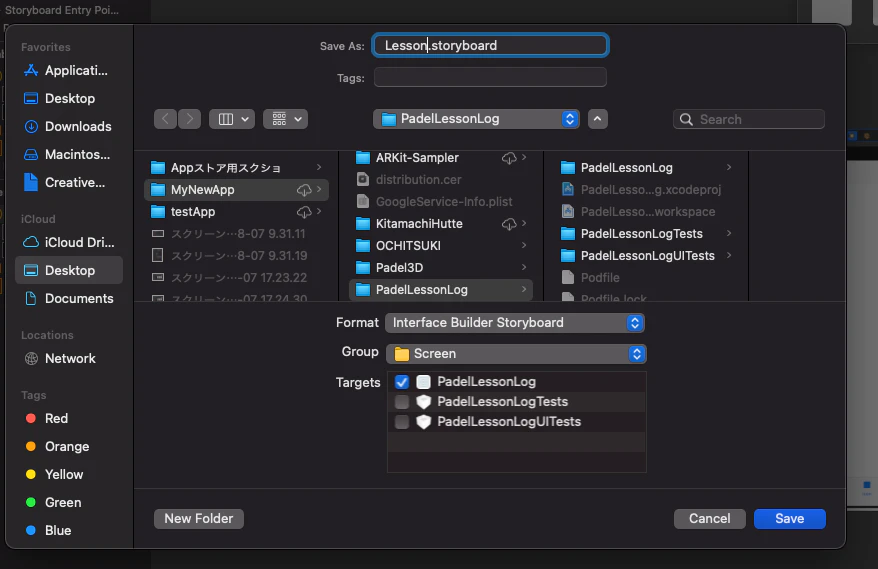Open PadelLessonLog folder in right column

pos(646,167)
